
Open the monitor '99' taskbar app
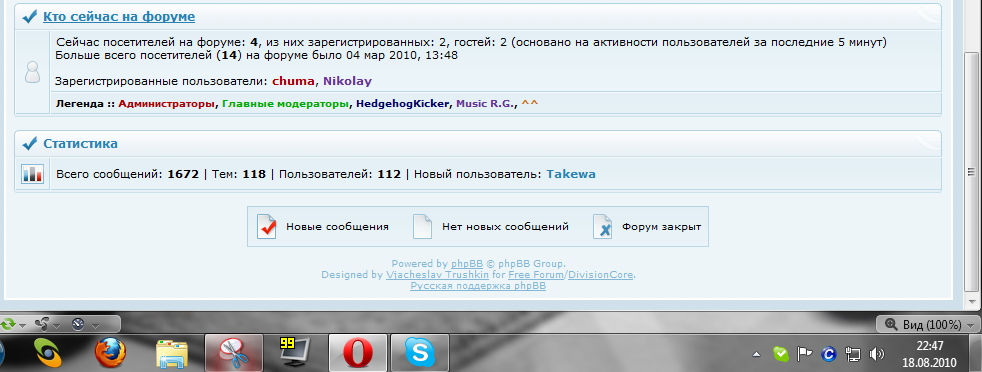[x=295, y=353]
